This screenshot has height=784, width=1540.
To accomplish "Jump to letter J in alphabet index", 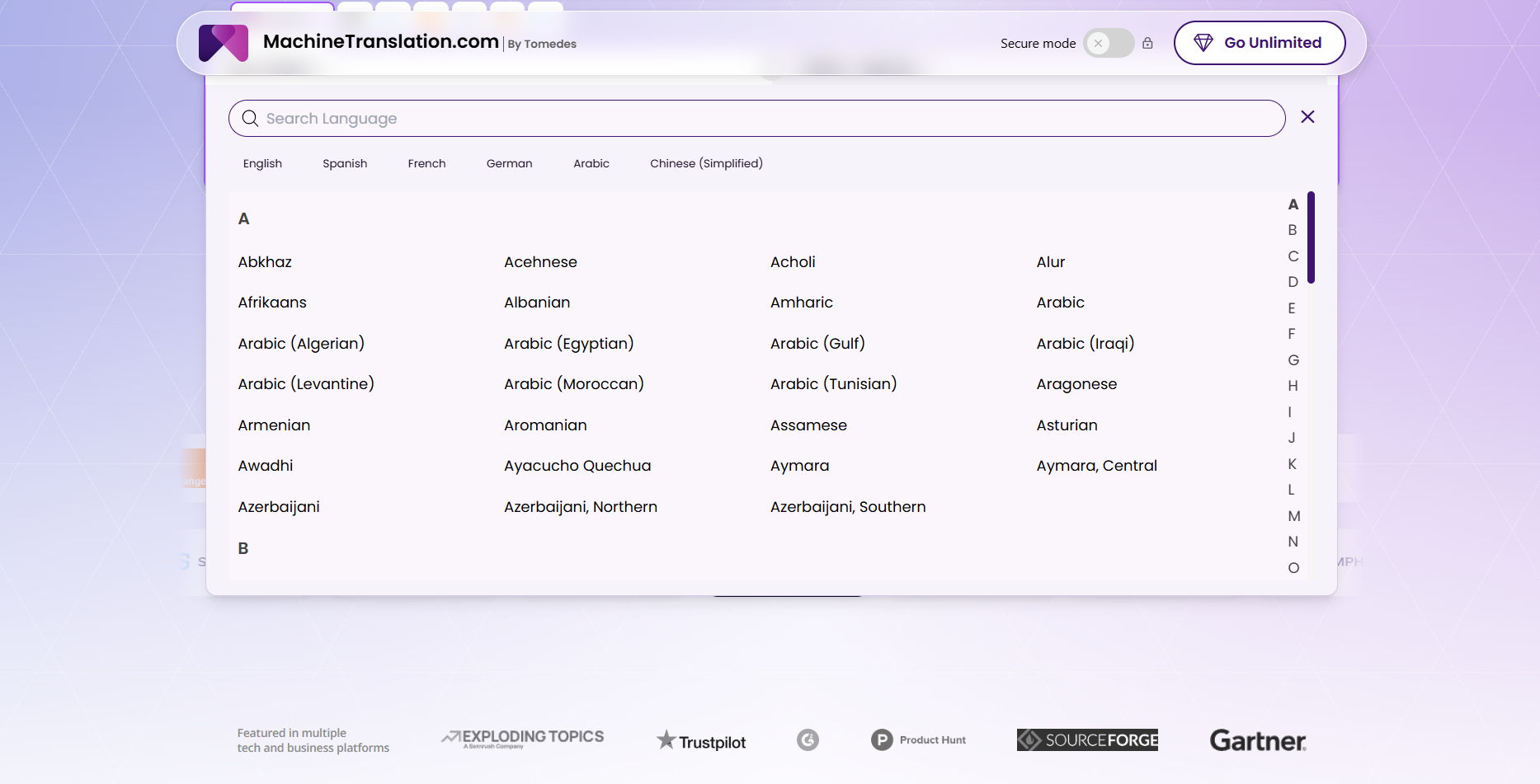I will coord(1292,438).
